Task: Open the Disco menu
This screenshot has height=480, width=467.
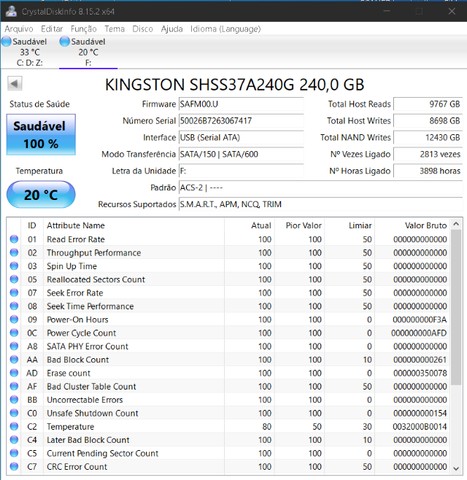Action: click(x=143, y=29)
